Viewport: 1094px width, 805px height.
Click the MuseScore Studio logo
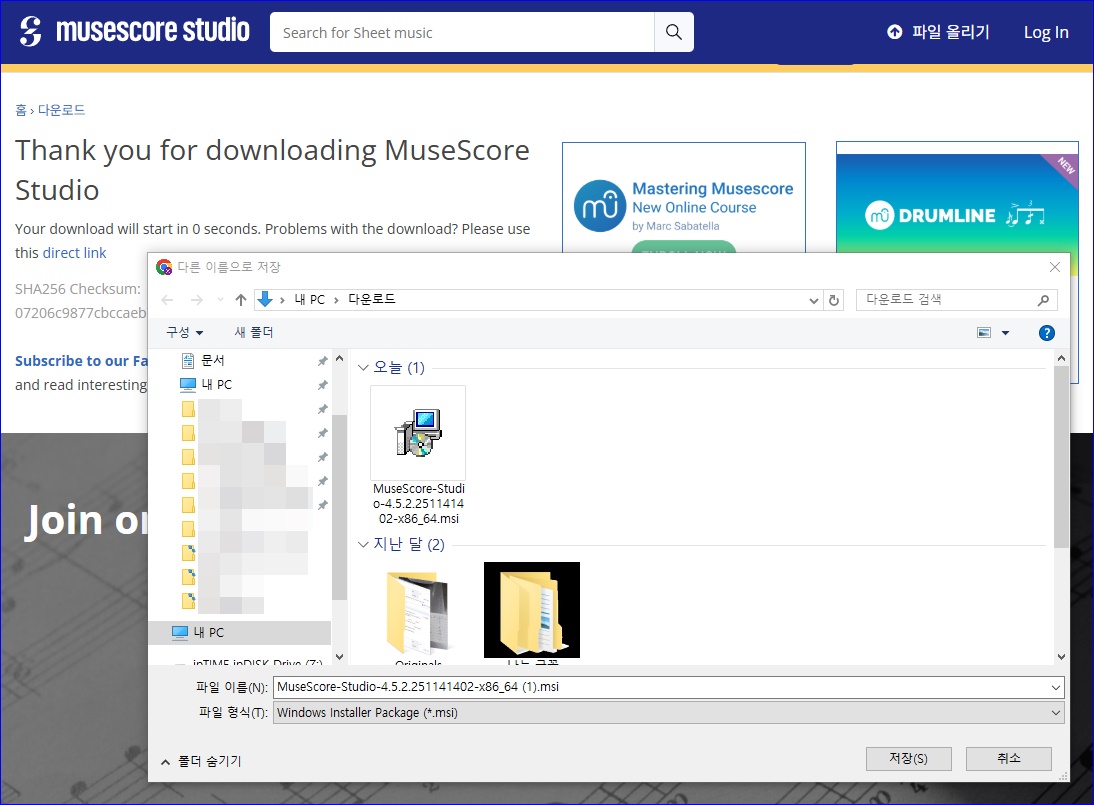134,31
